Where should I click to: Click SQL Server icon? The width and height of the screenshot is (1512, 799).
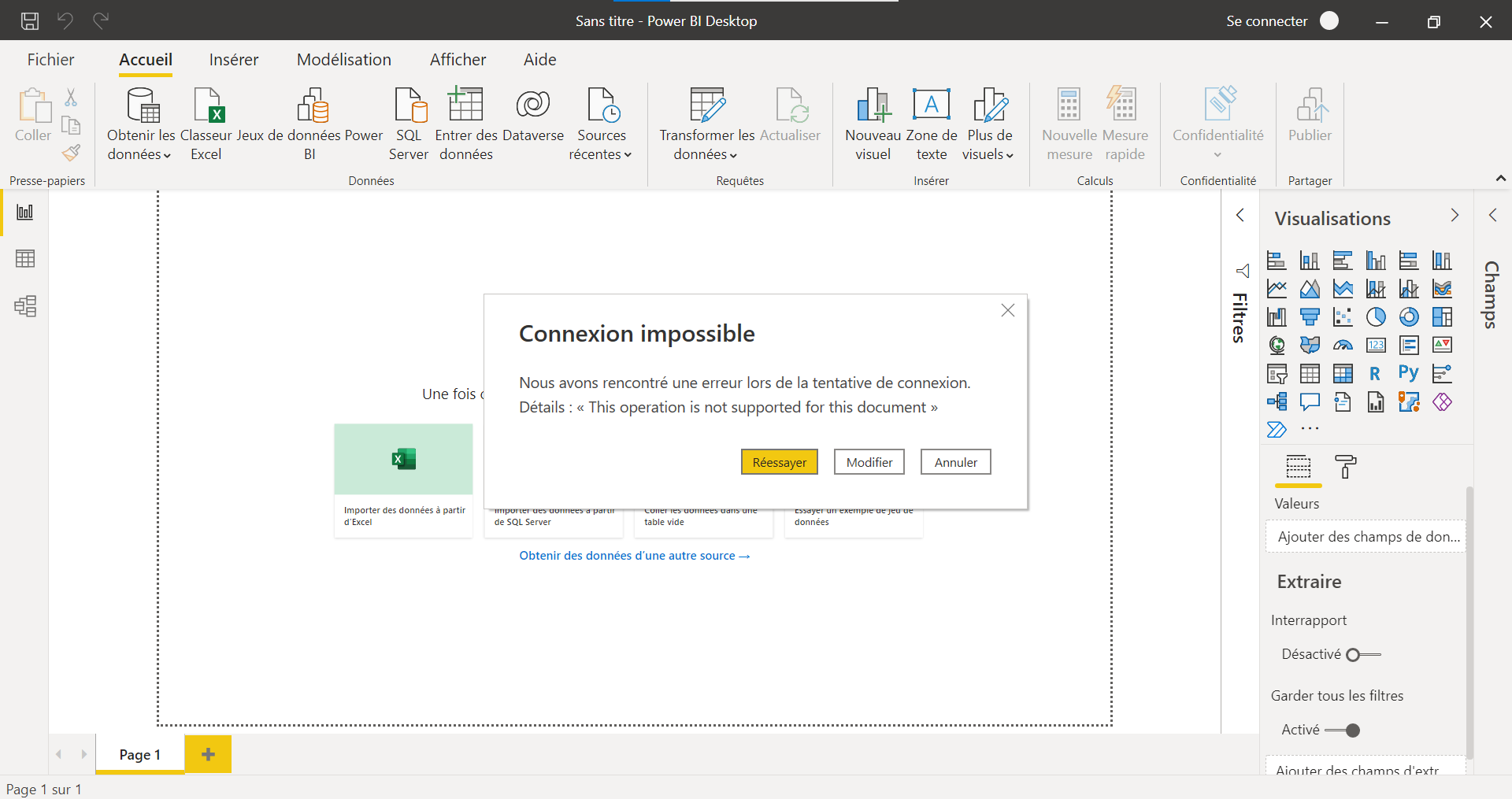click(409, 105)
